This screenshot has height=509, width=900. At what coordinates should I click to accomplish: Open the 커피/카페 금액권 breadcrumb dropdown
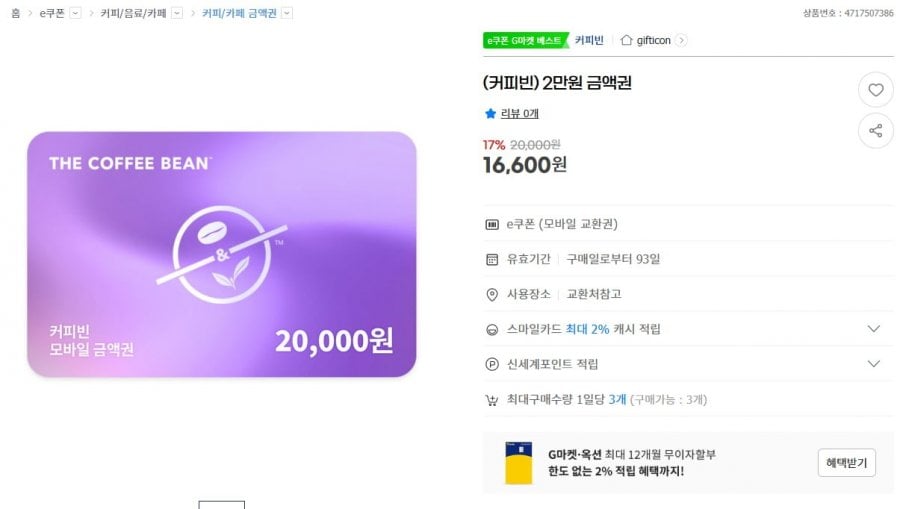click(x=287, y=13)
